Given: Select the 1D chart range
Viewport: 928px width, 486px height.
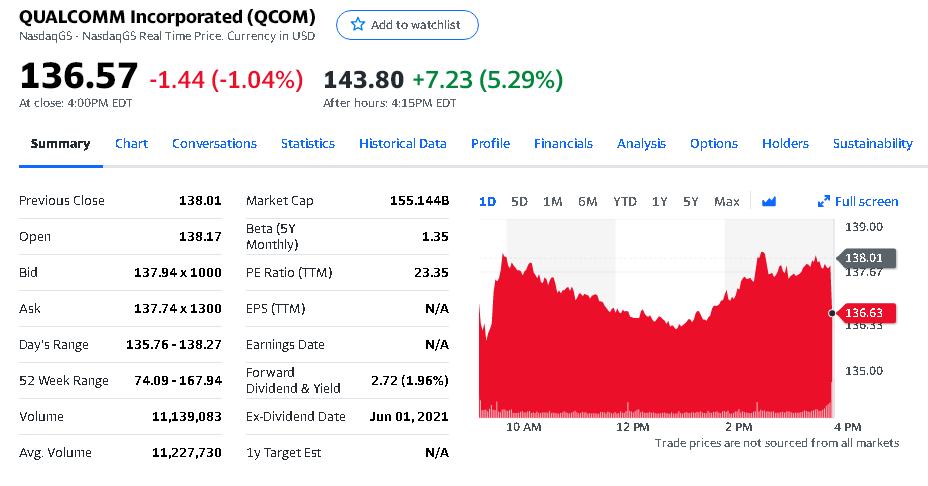Looking at the screenshot, I should click(487, 202).
